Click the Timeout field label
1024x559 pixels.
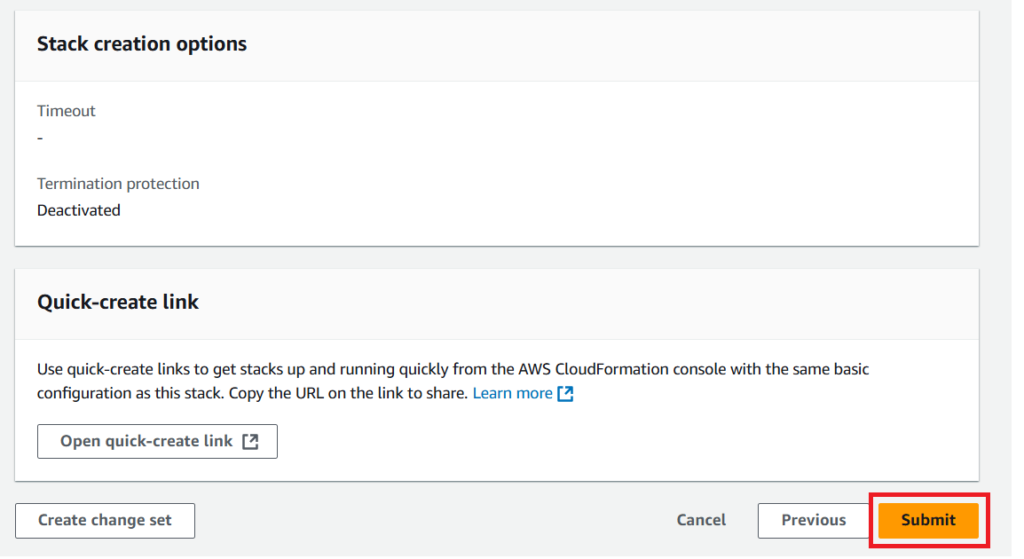point(66,111)
